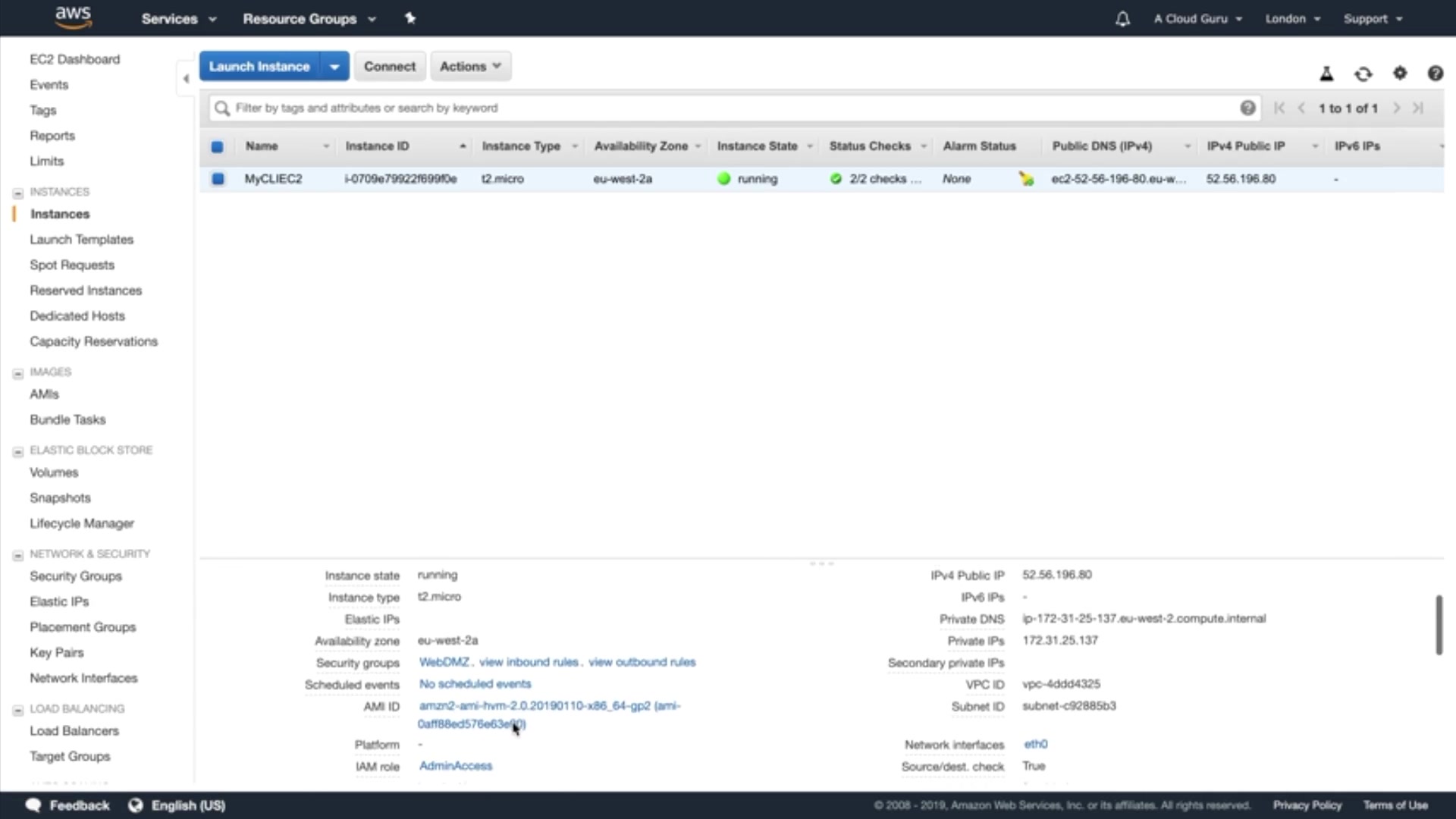Screen dimensions: 1456x819
Task: Open the Launch Instance dropdown arrow
Action: point(334,67)
